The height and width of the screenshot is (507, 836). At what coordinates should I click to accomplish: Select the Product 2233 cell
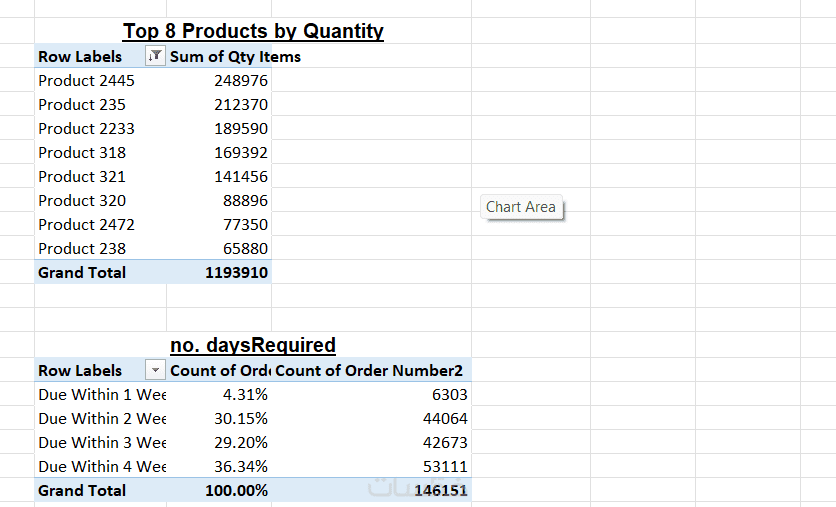[x=86, y=129]
